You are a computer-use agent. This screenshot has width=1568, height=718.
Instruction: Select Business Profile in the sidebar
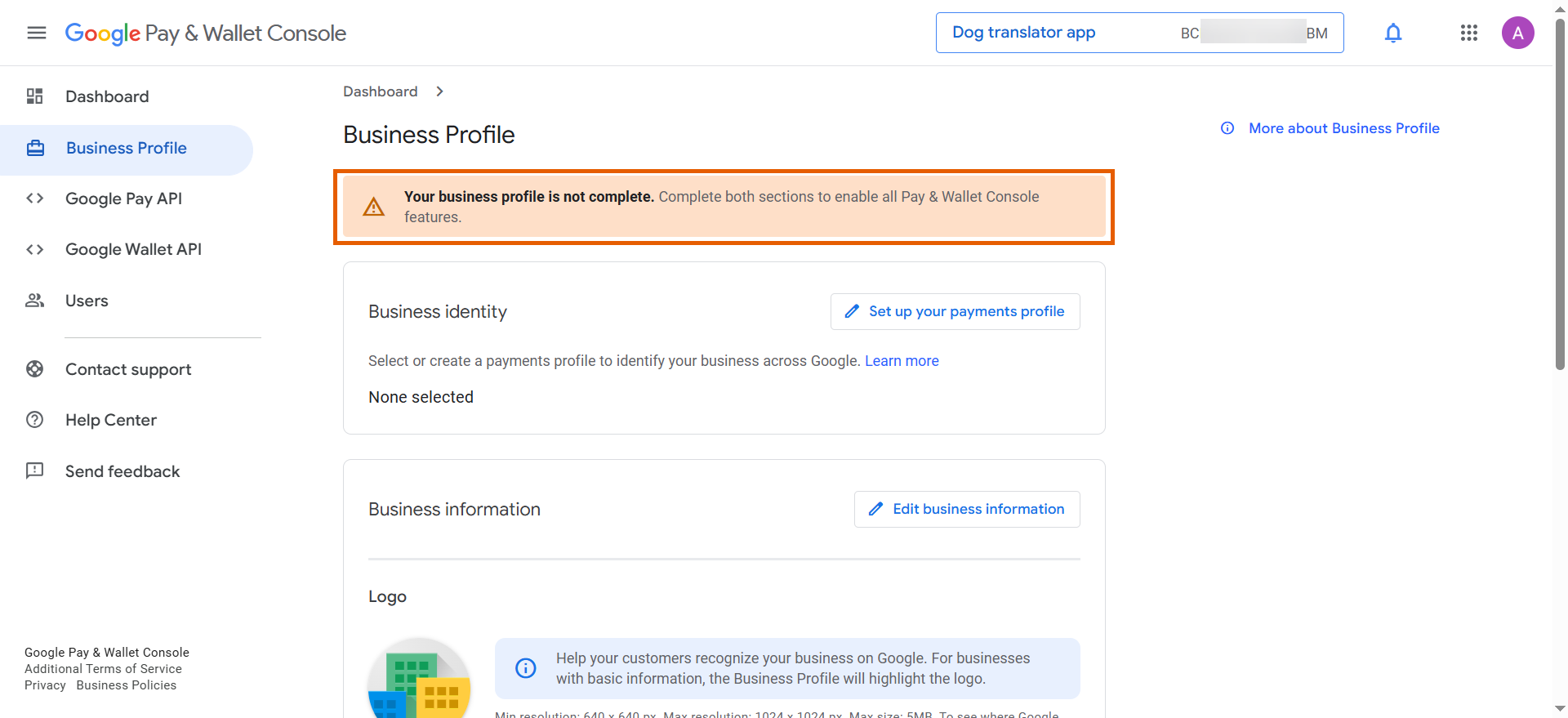tap(127, 149)
